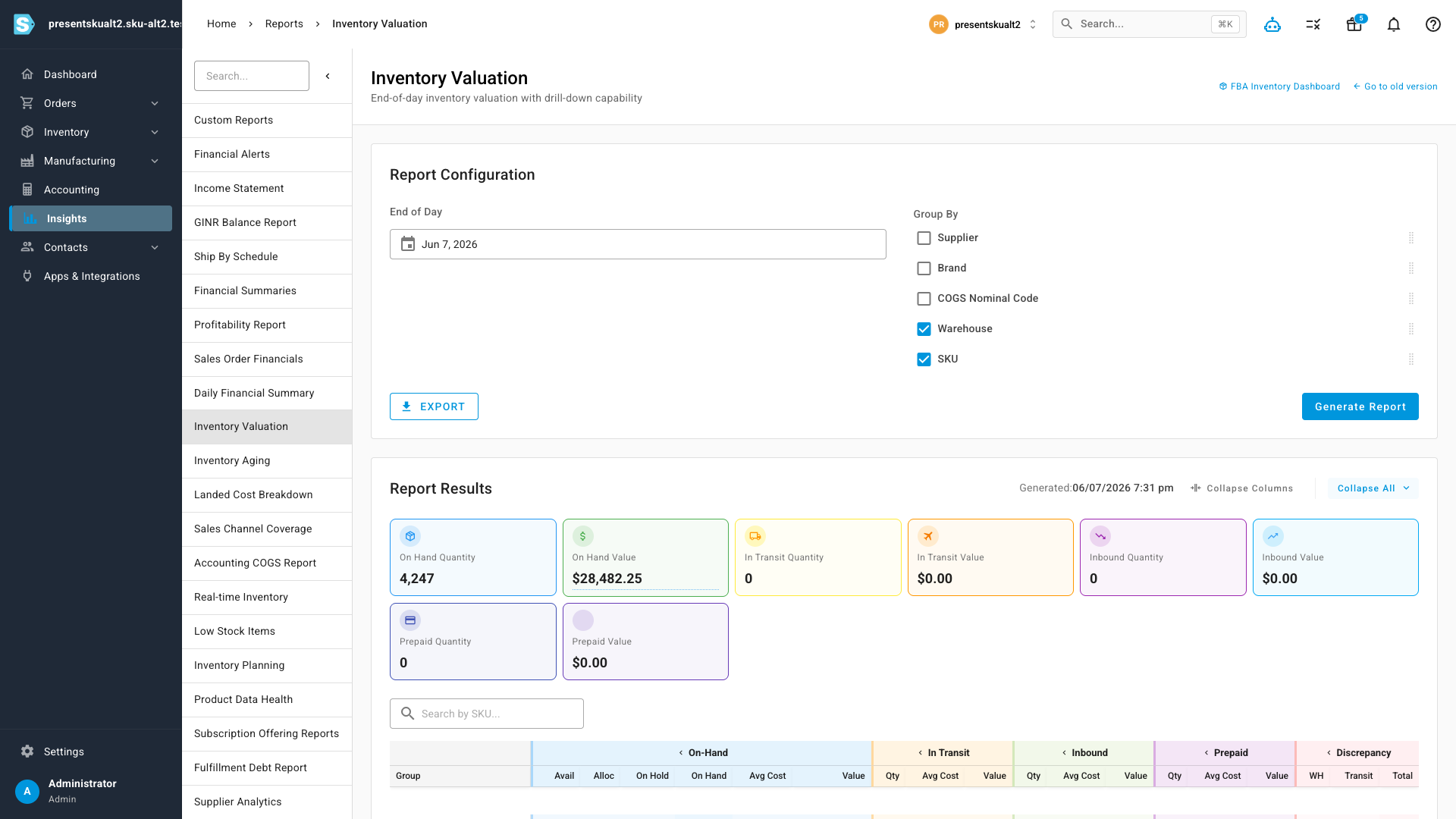Screen dimensions: 1456x819
Task: Expand the Manufacturing menu
Action: tap(91, 161)
